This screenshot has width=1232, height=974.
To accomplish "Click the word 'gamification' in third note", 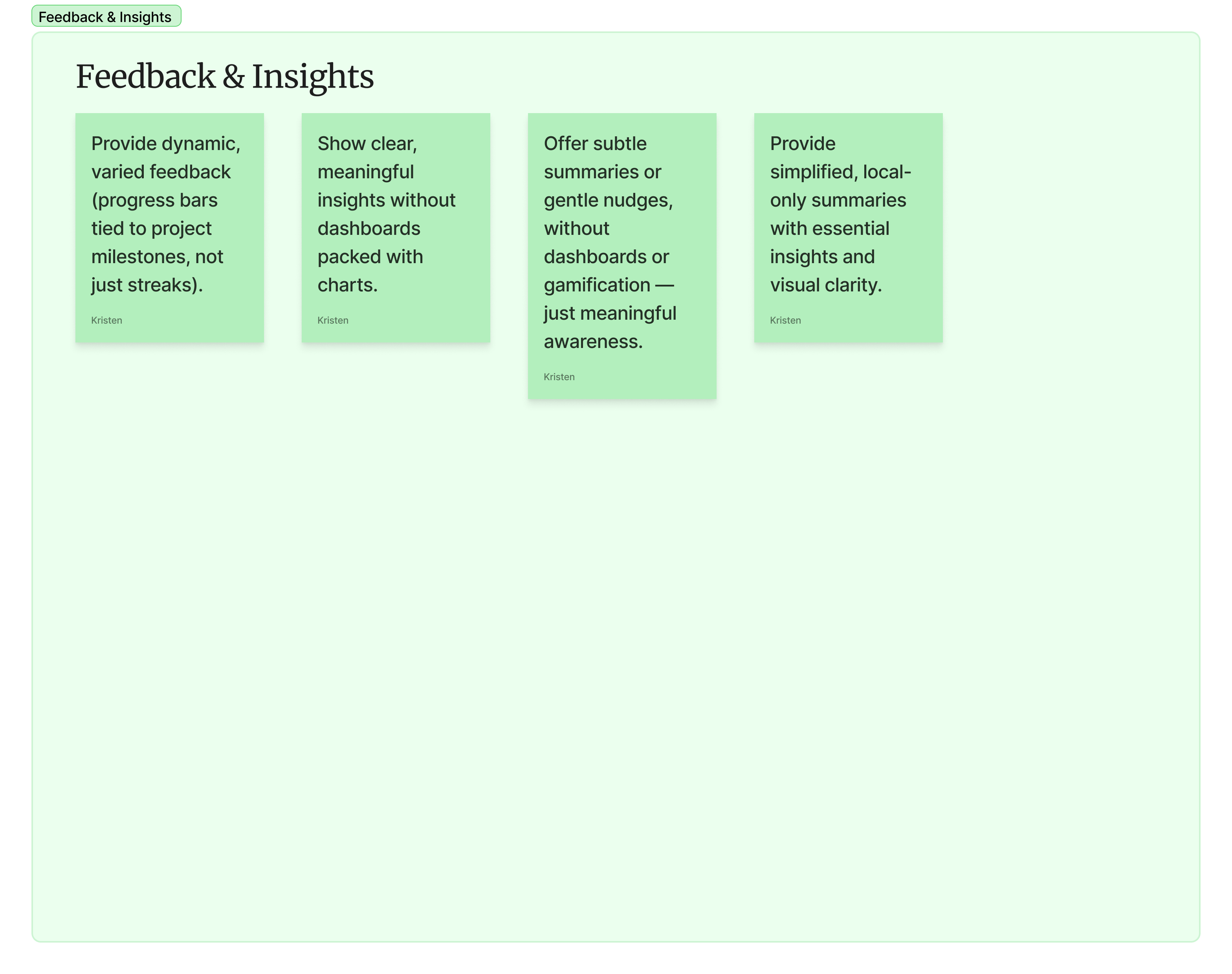I will (x=597, y=285).
